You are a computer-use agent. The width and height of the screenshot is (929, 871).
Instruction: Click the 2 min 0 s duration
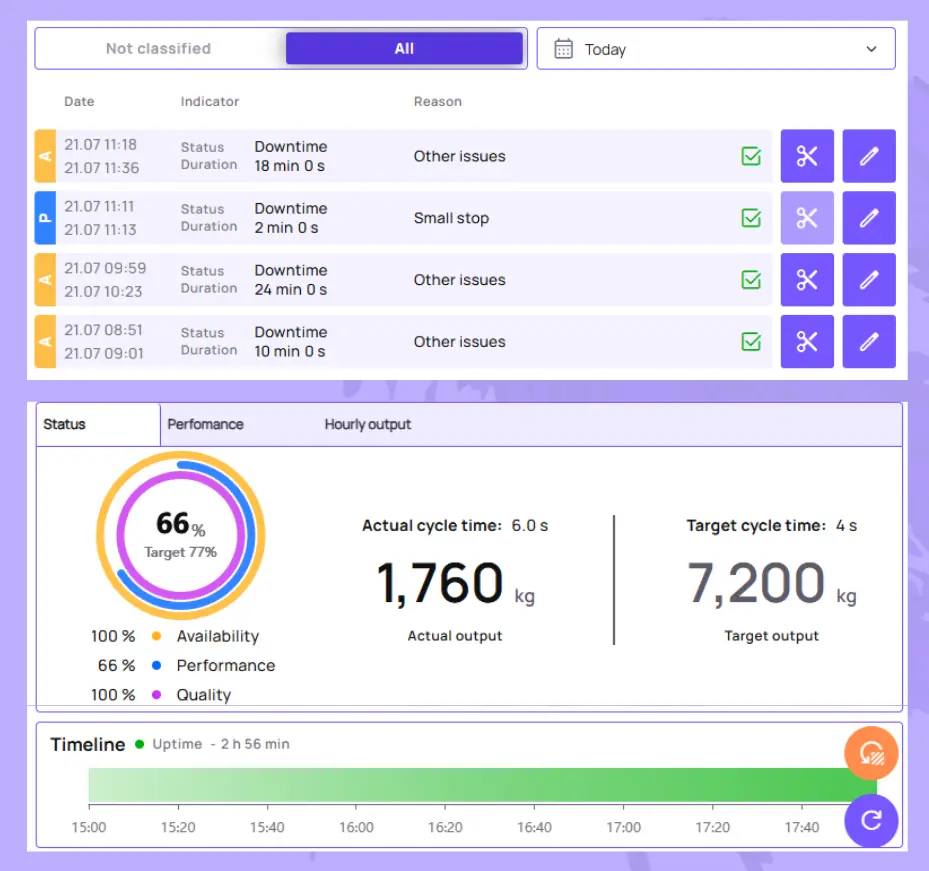pos(286,228)
